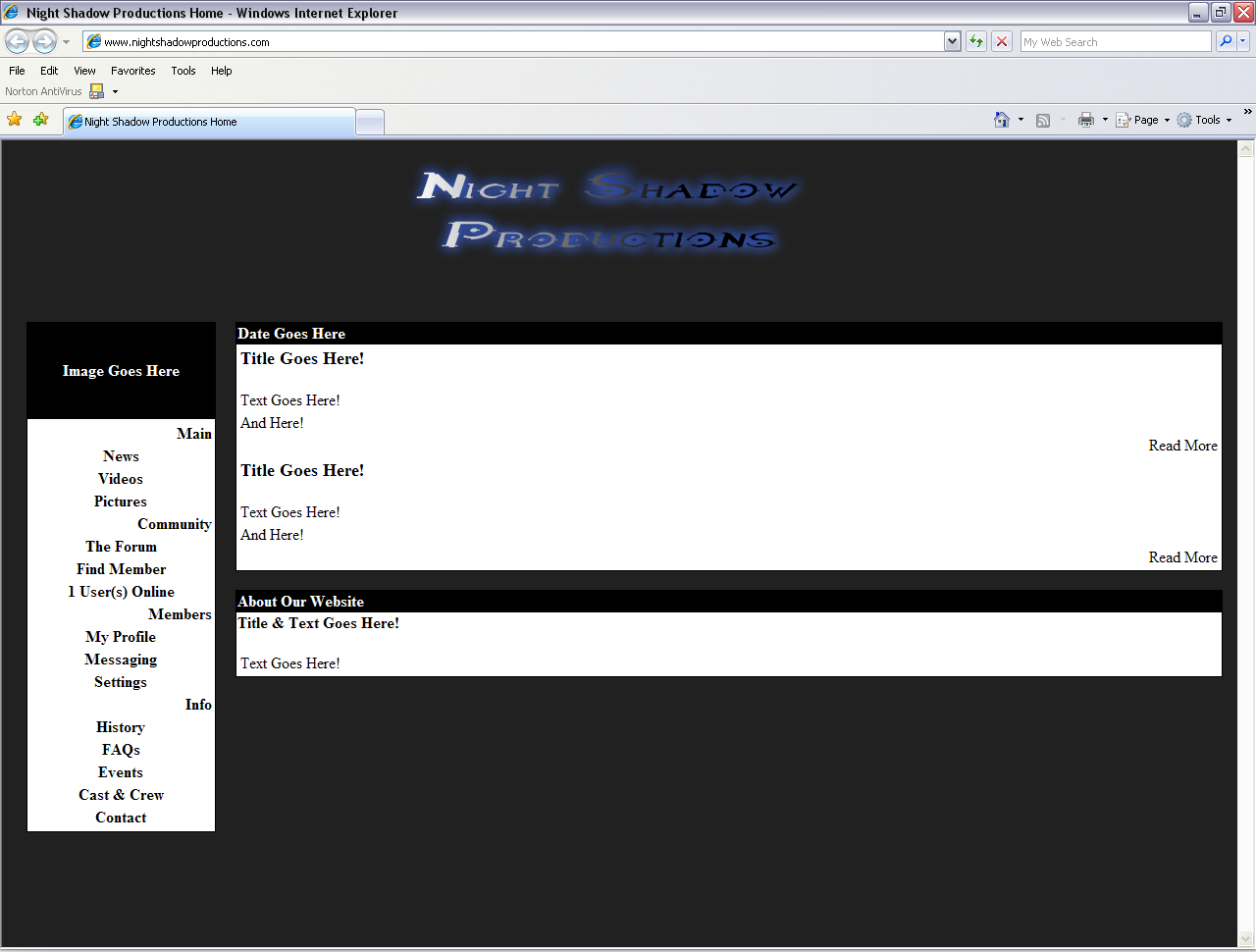Click the 'Date Goes Here' header text
Screen dimensions: 1256x952
[x=291, y=334]
